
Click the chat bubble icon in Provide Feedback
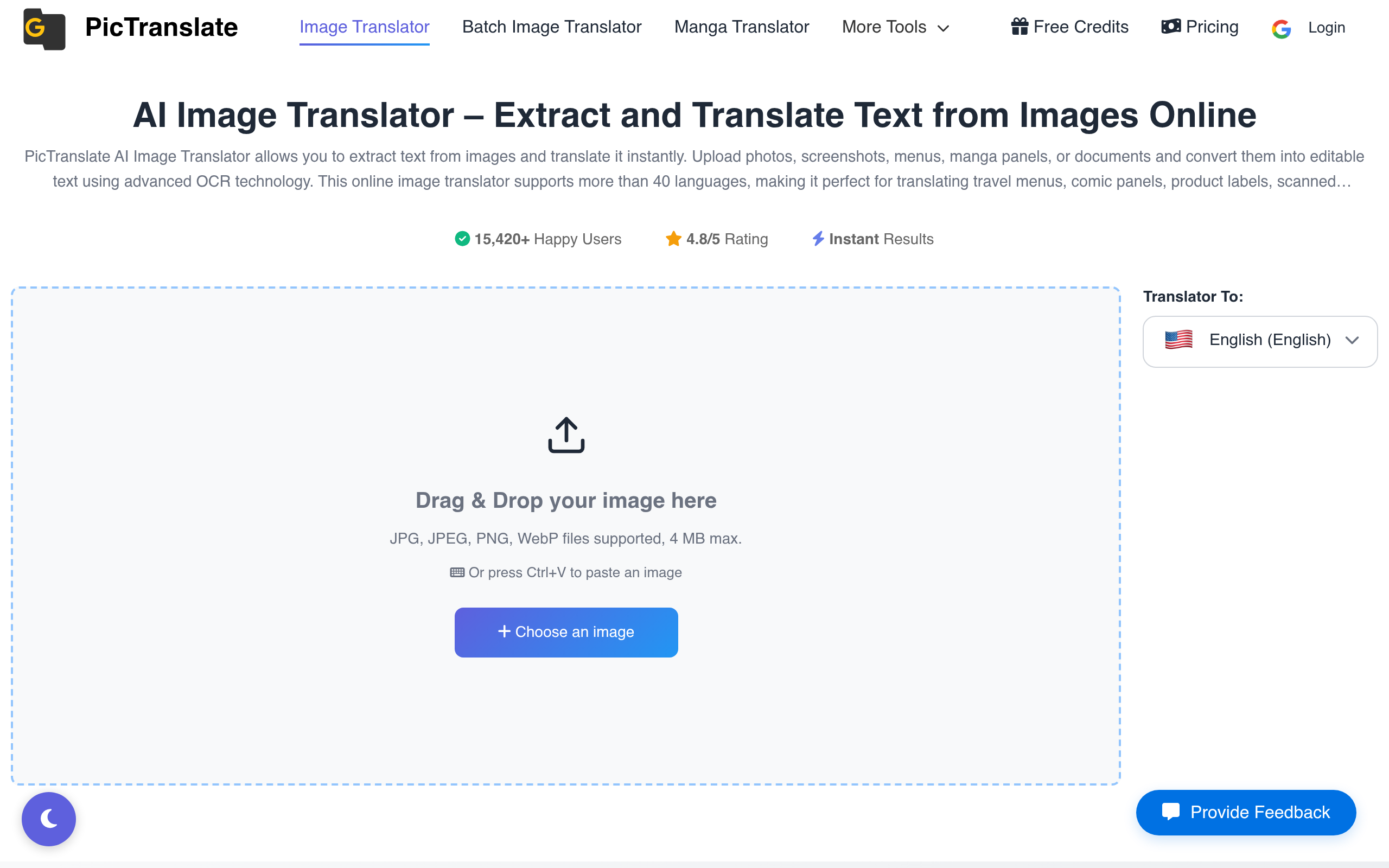pyautogui.click(x=1170, y=812)
